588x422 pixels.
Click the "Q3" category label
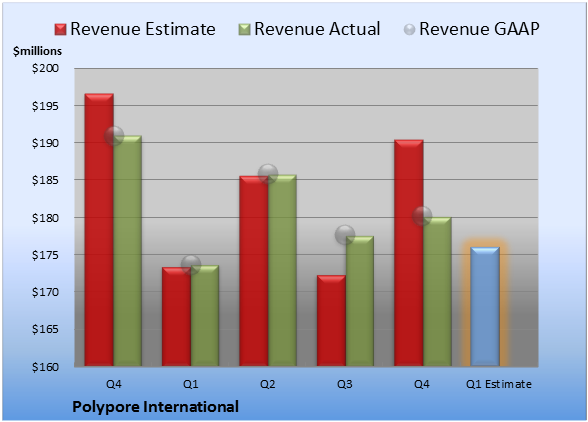click(x=345, y=384)
